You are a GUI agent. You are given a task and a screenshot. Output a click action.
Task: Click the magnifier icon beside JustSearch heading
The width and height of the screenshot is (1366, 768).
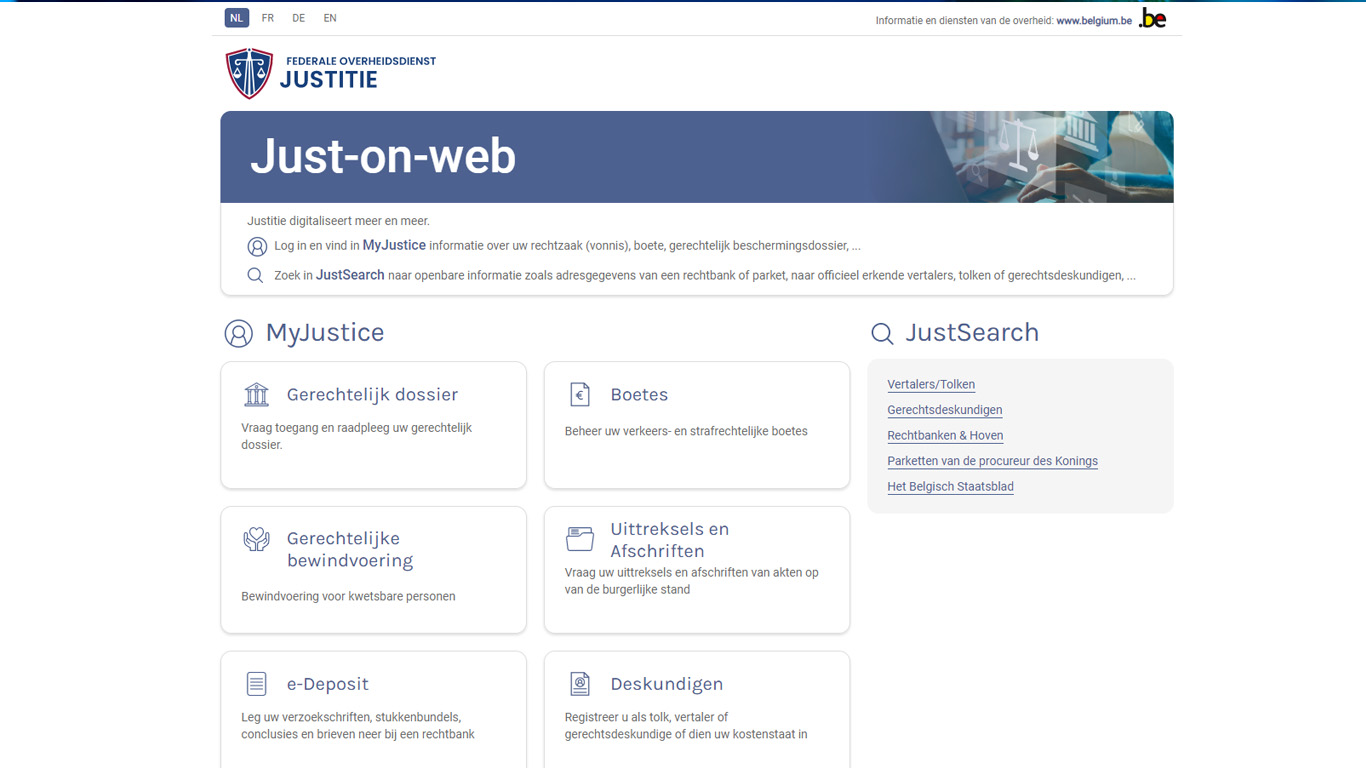tap(882, 333)
